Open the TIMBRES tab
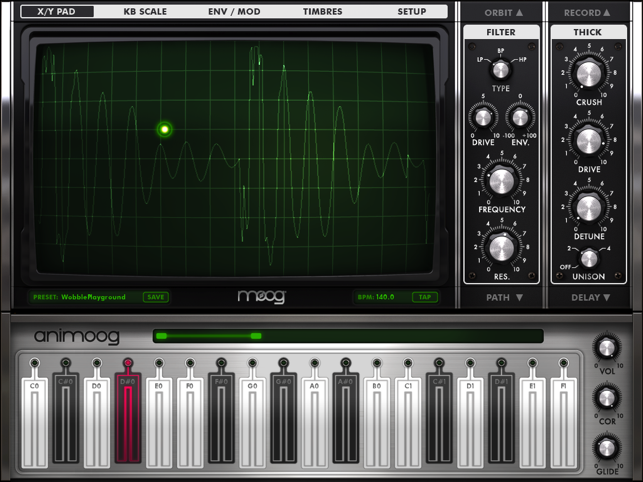 tap(322, 12)
